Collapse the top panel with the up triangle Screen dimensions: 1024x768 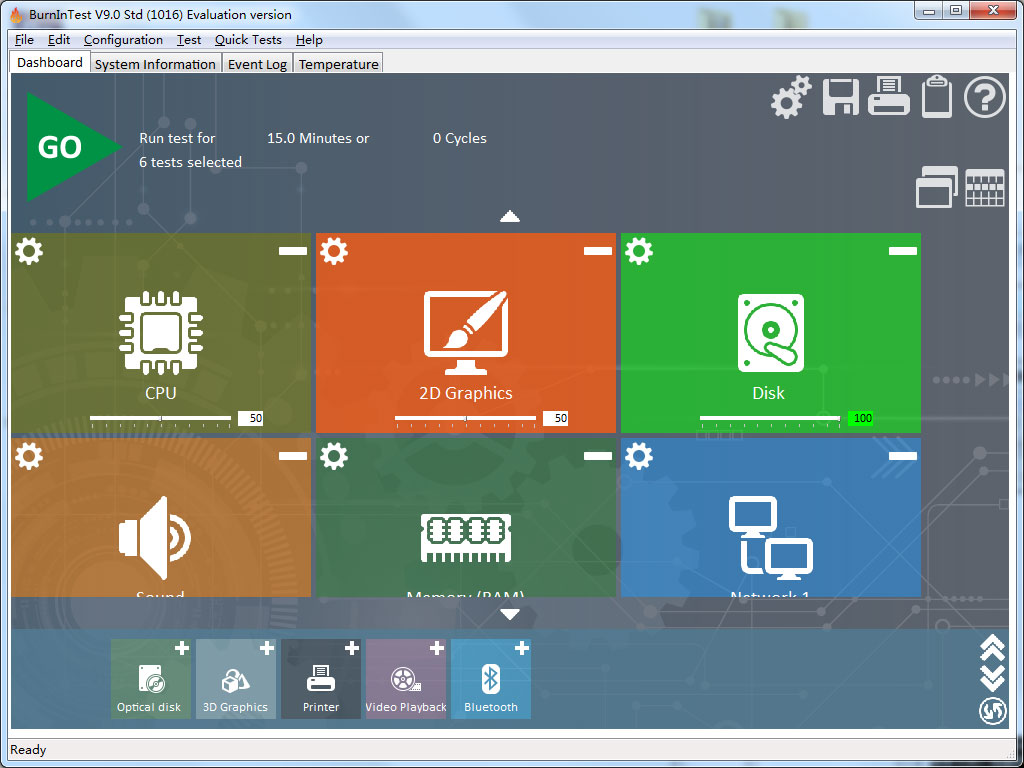point(510,215)
